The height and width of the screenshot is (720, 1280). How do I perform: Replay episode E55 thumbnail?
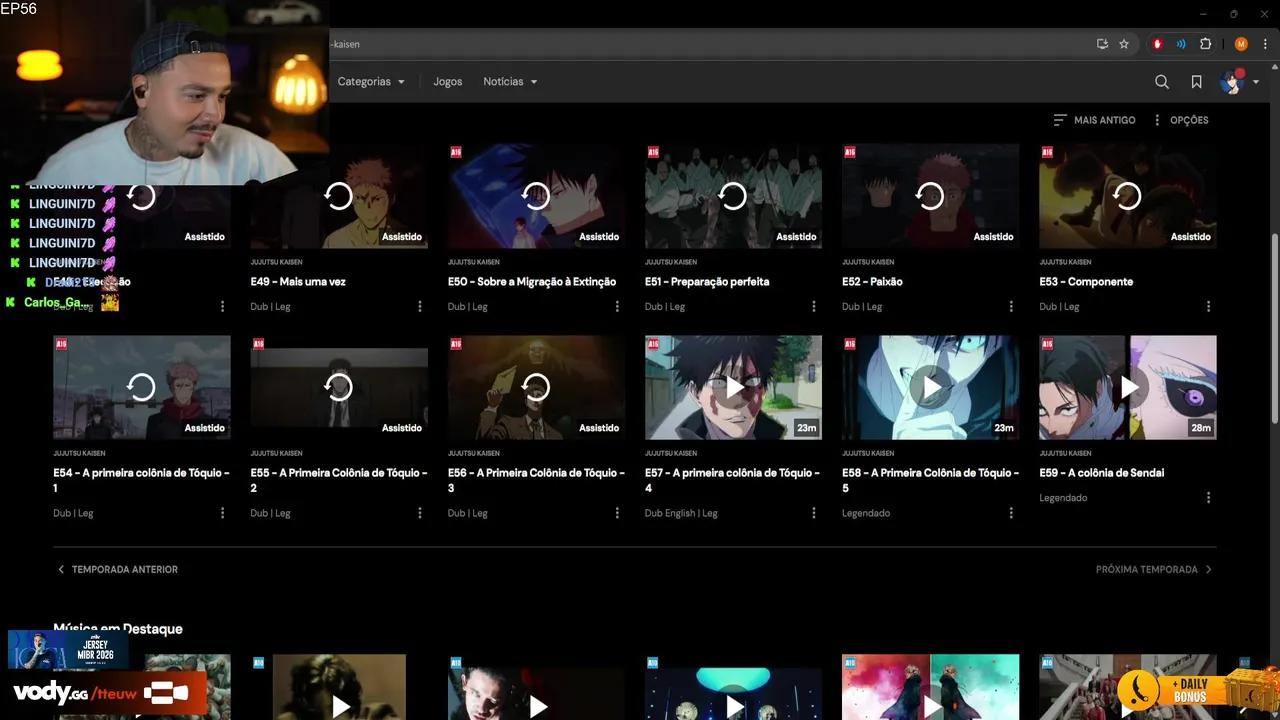coord(339,387)
